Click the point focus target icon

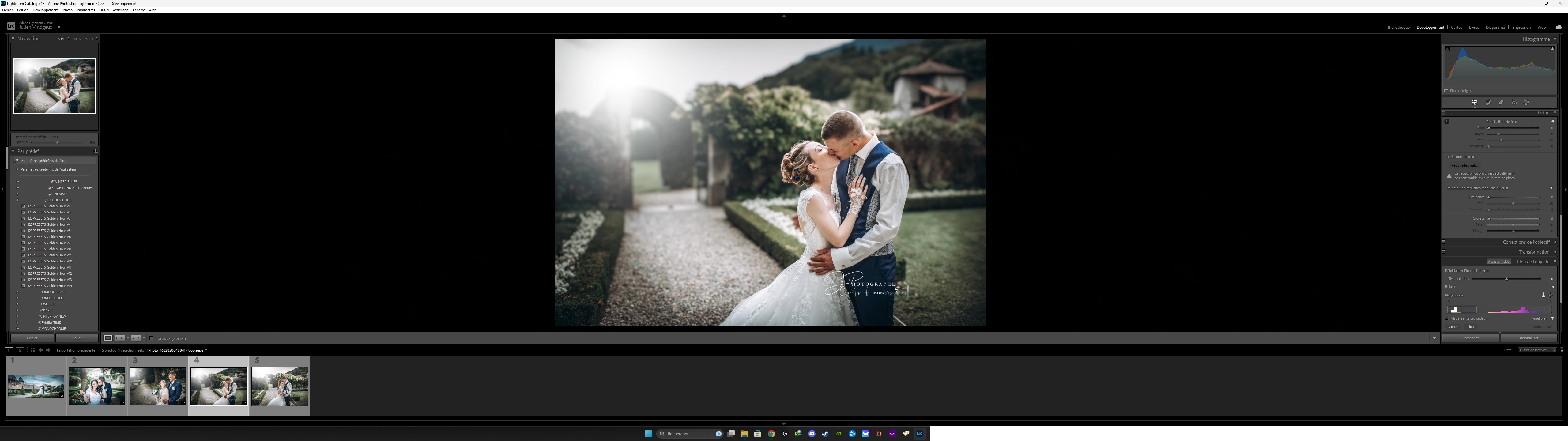1550,295
